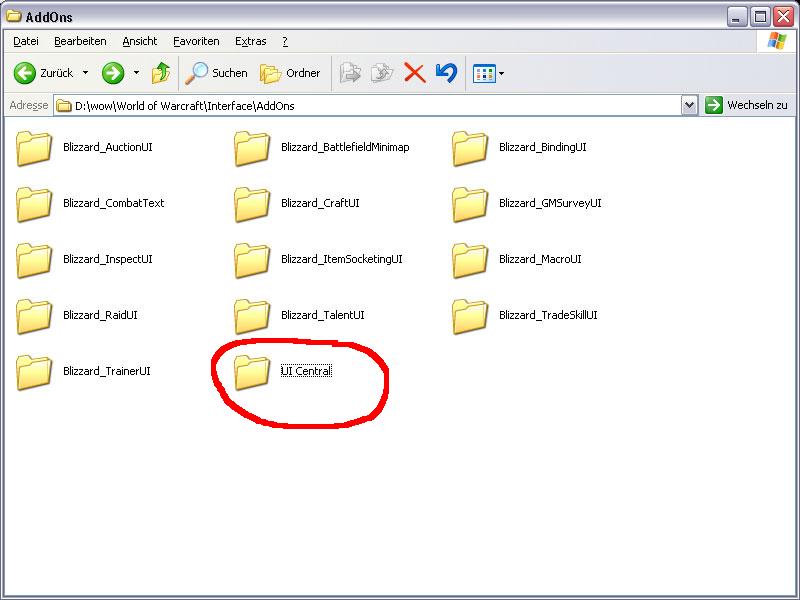Viewport: 800px width, 600px height.
Task: Click the UI Central folder name
Action: tap(306, 371)
